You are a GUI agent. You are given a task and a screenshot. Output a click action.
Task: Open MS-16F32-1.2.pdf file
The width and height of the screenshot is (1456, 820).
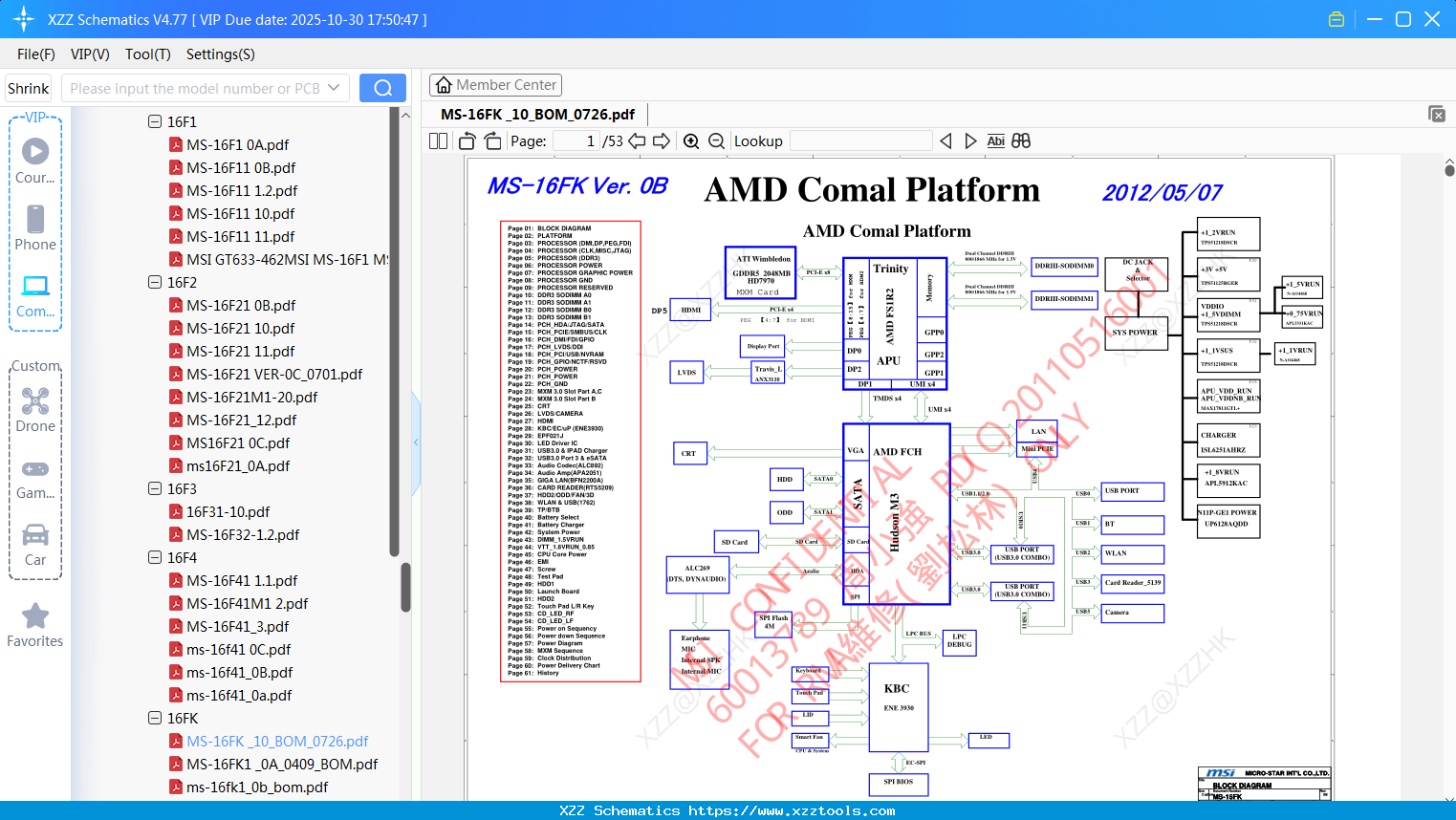[x=243, y=534]
